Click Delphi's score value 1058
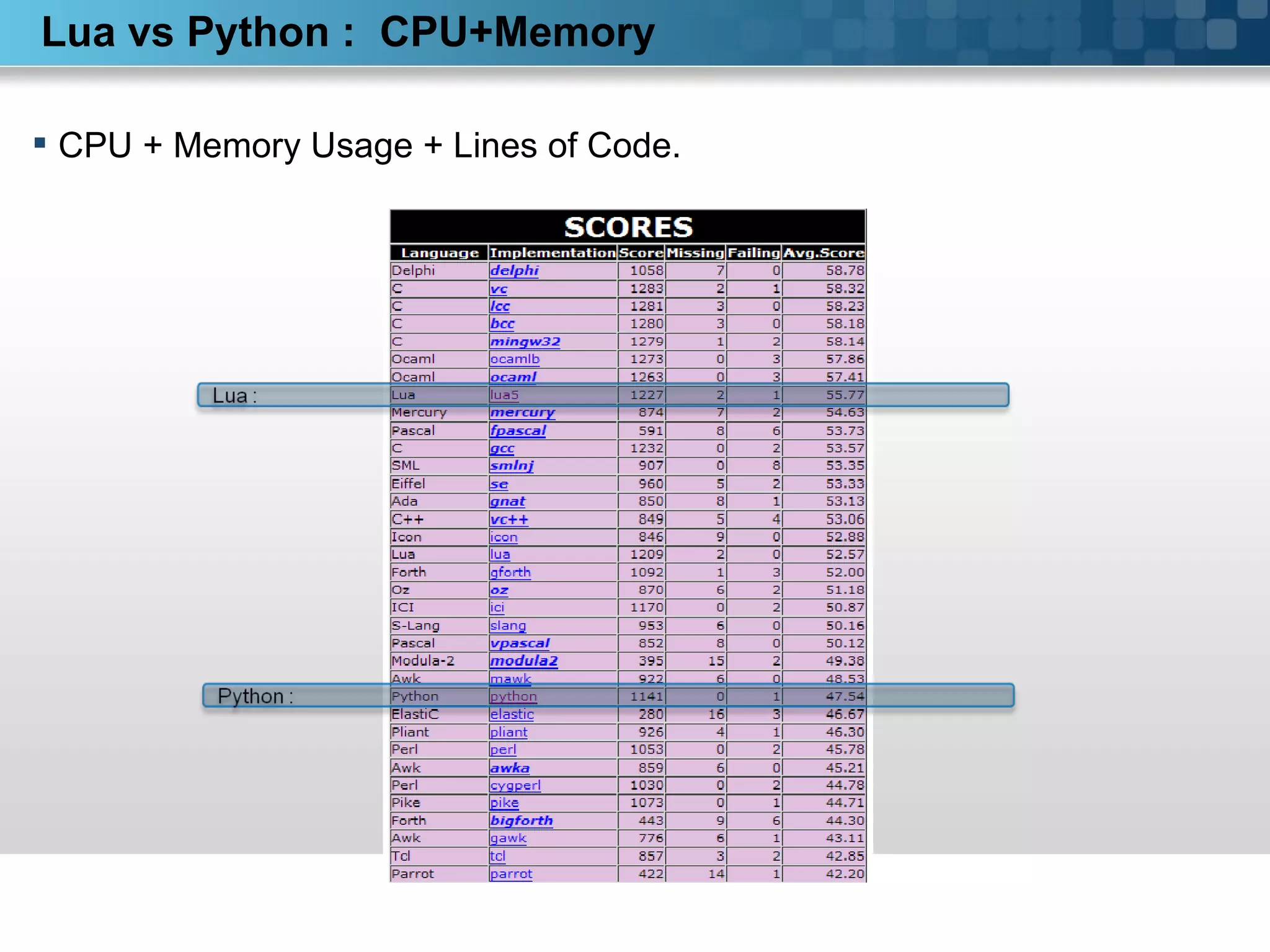Screen dimensions: 1270x952 pyautogui.click(x=647, y=271)
